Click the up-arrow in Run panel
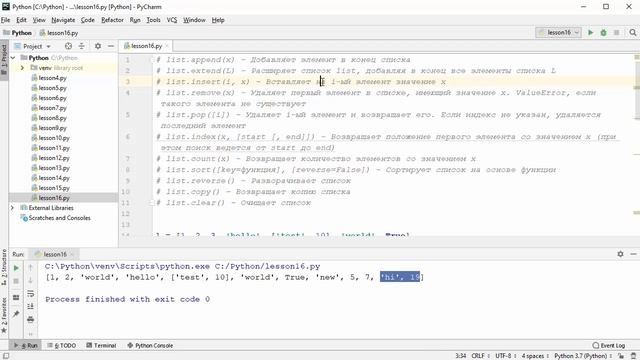This screenshot has height=360, width=640. point(31,268)
